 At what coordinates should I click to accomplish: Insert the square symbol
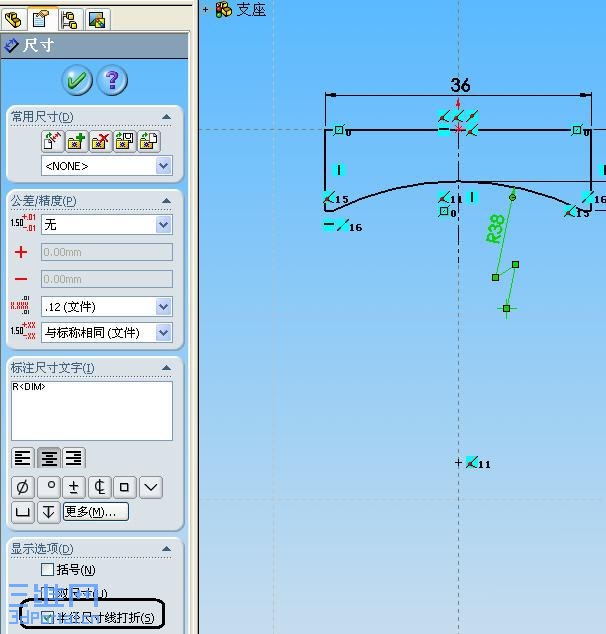click(x=125, y=487)
